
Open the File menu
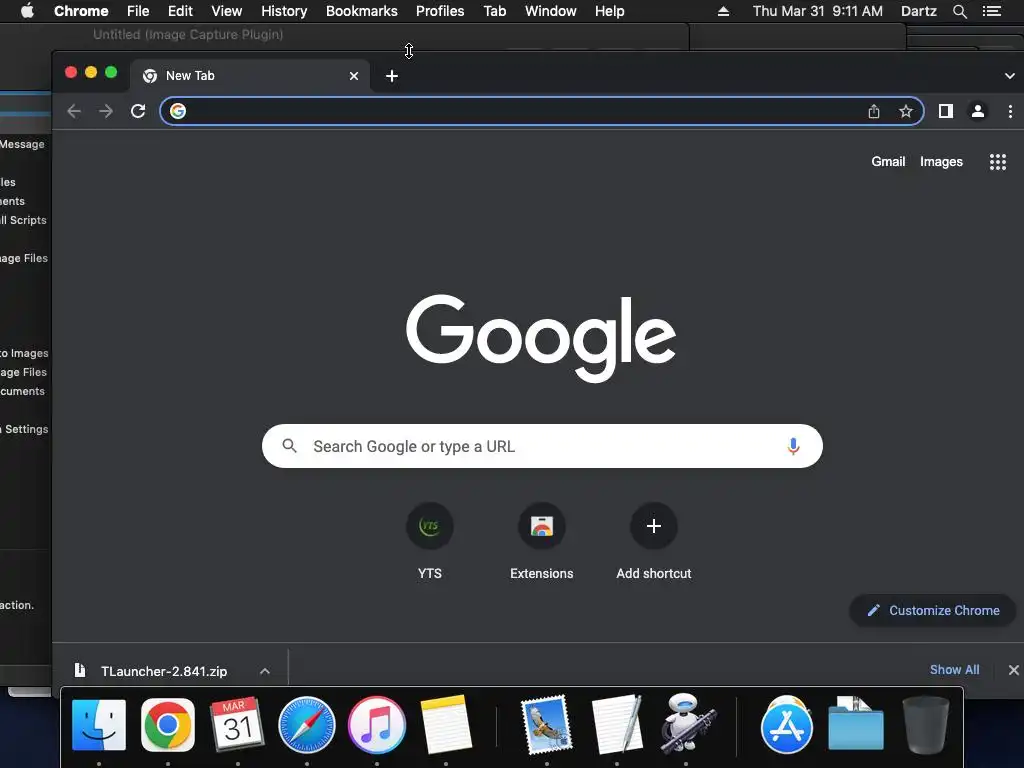pyautogui.click(x=138, y=11)
